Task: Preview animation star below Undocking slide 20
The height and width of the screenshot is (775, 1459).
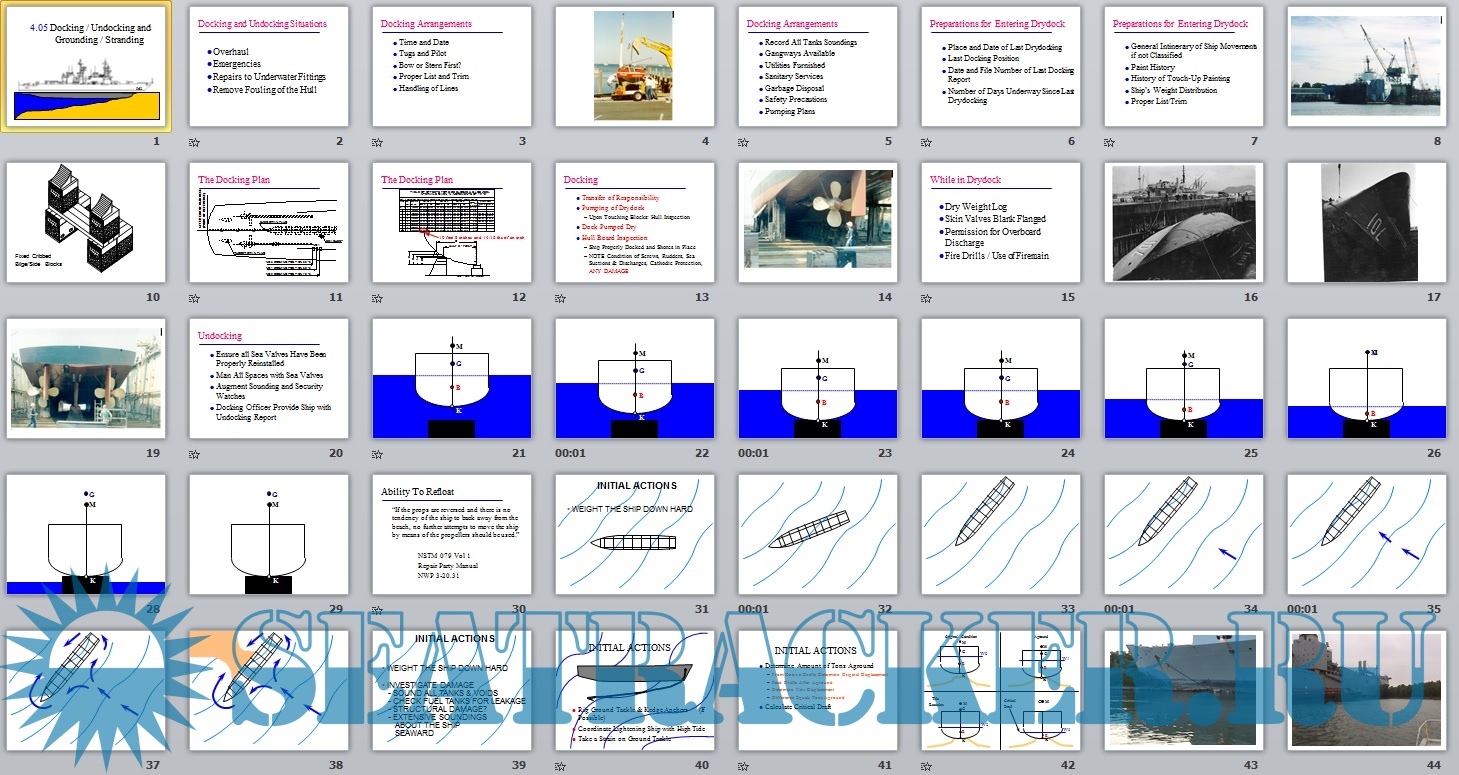Action: [195, 454]
